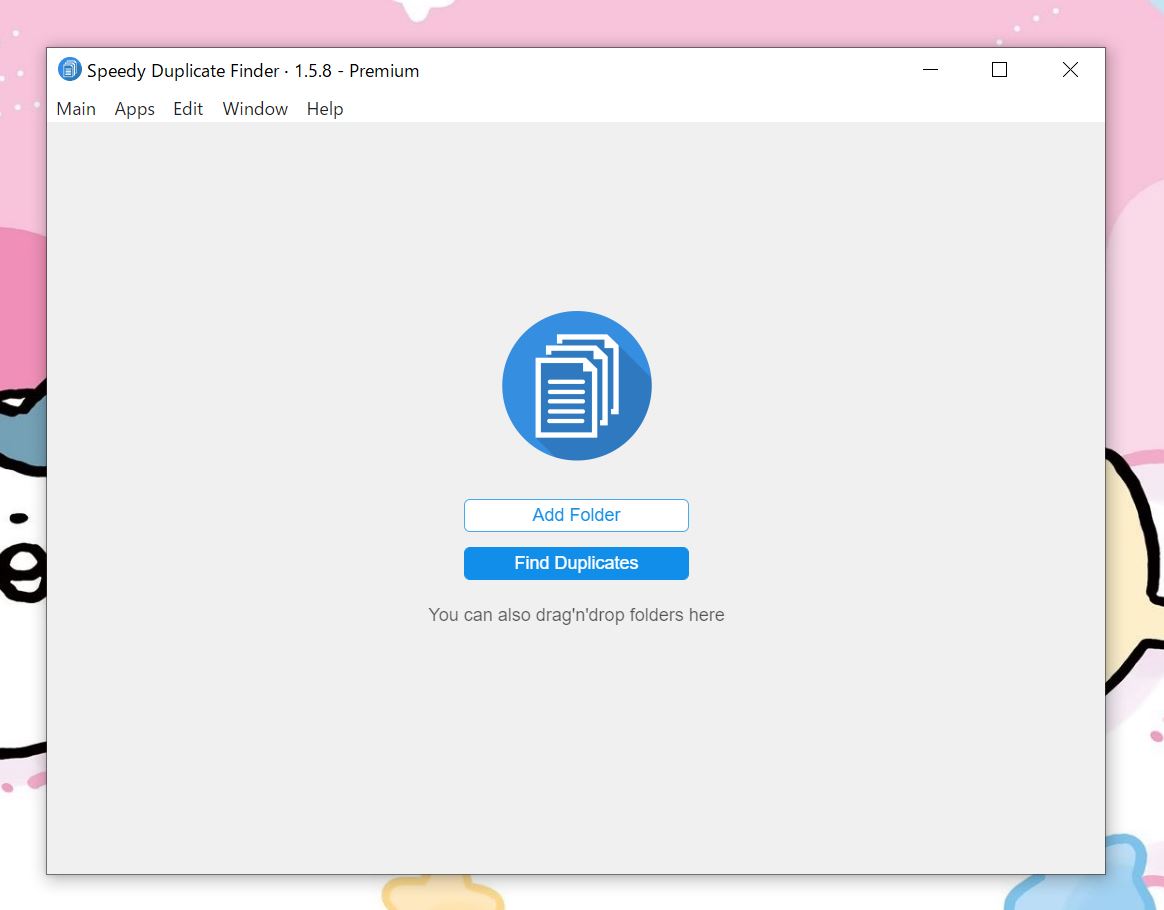Click the large blue documents logo
Screen dimensions: 1164x910
(x=577, y=385)
